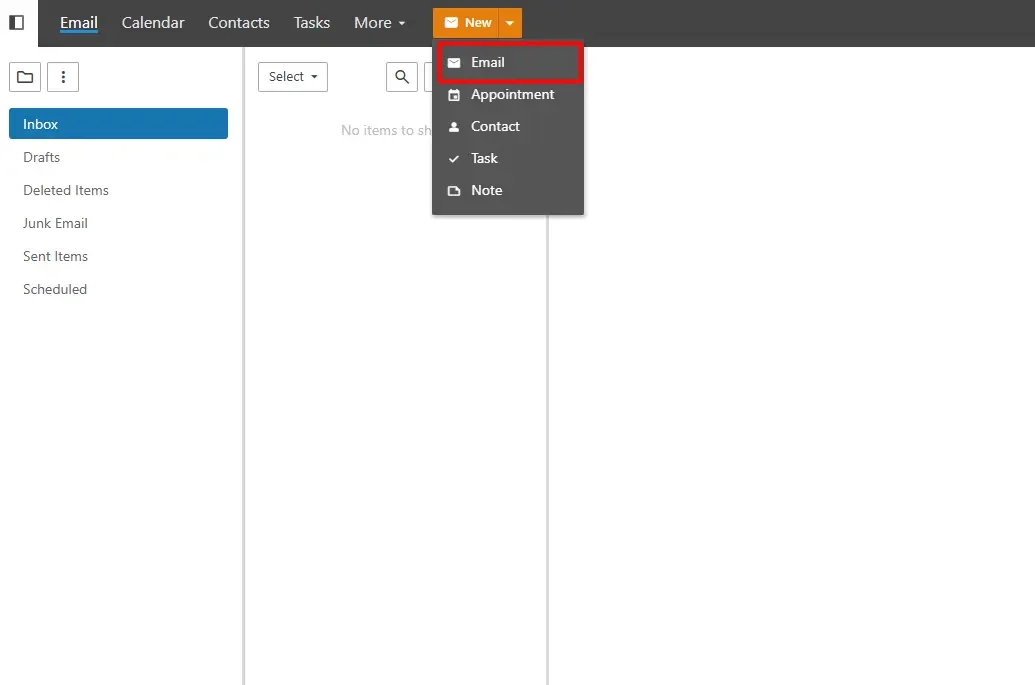Viewport: 1035px width, 685px height.
Task: Open the Select dropdown in message list
Action: point(292,77)
